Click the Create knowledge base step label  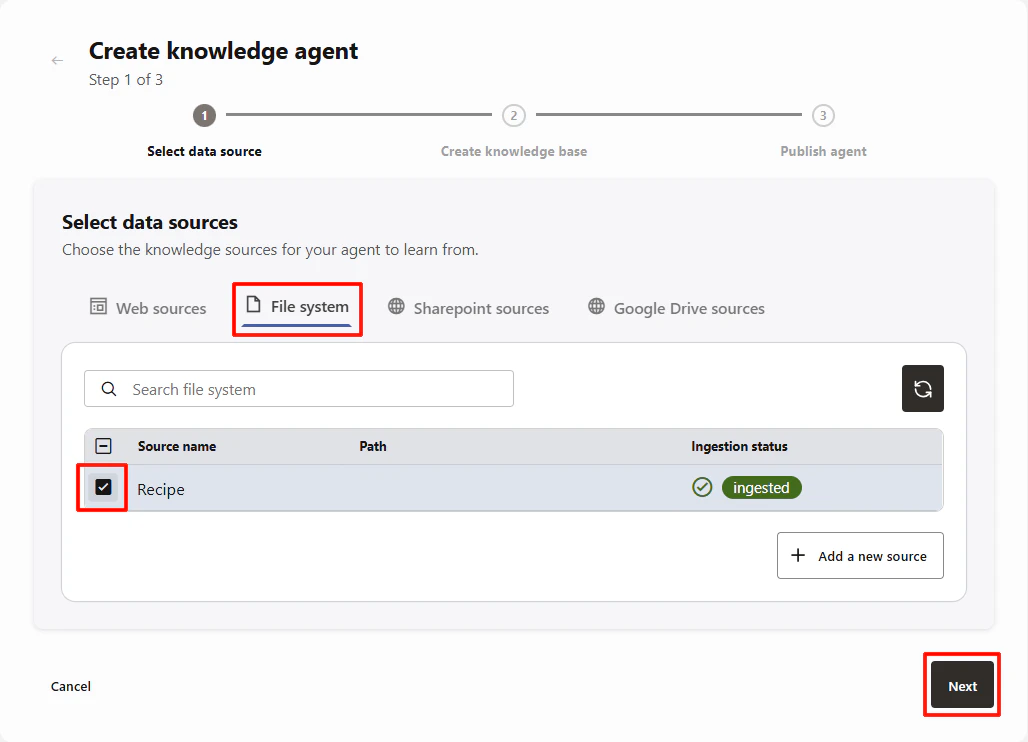(x=514, y=151)
